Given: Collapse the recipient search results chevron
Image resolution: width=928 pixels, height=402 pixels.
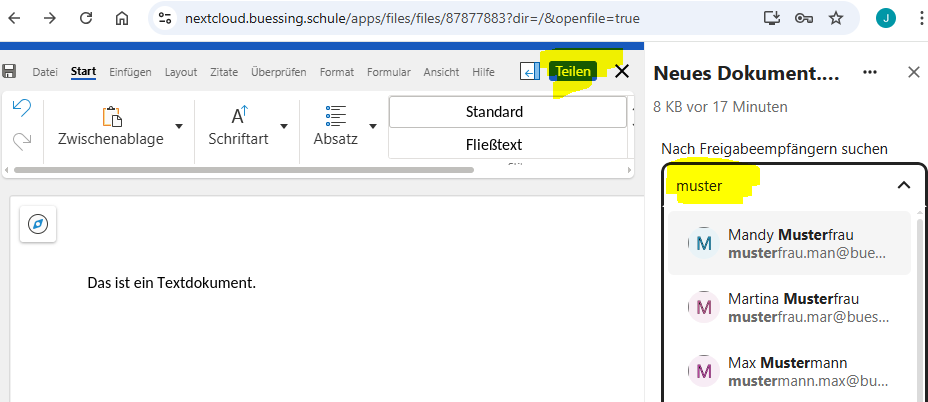Looking at the screenshot, I should click(903, 185).
